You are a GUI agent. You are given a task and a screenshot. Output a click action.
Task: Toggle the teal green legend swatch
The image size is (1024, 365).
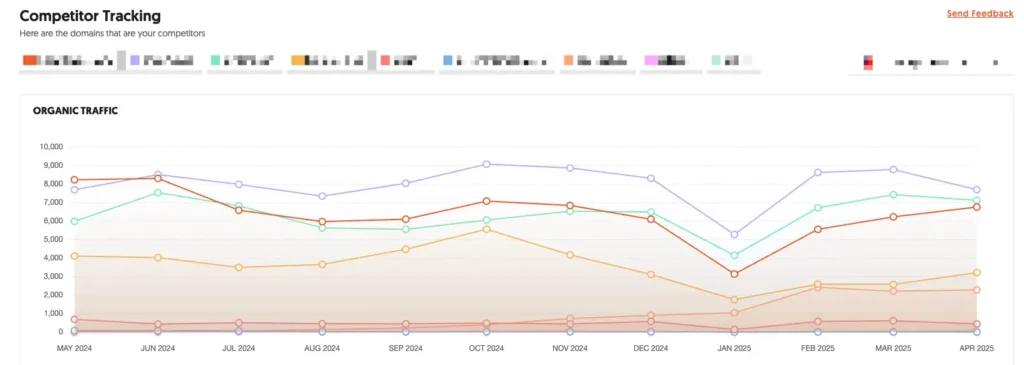216,60
